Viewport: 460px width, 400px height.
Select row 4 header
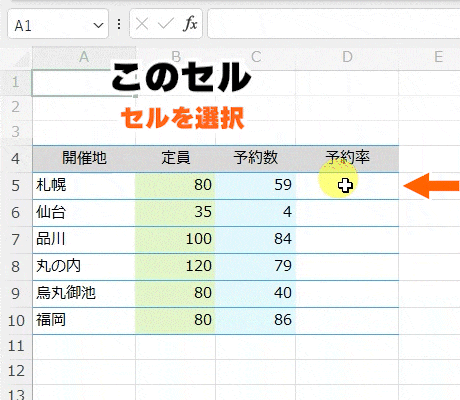pyautogui.click(x=16, y=158)
